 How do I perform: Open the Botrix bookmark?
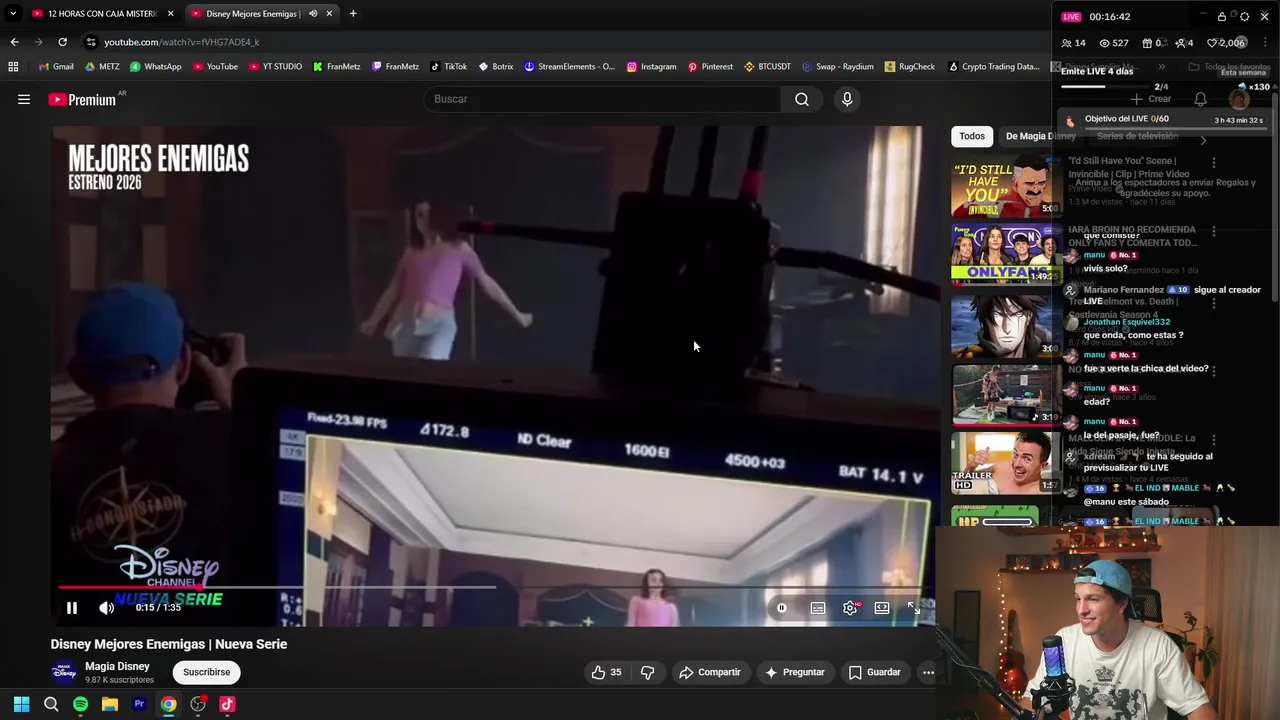pyautogui.click(x=496, y=67)
